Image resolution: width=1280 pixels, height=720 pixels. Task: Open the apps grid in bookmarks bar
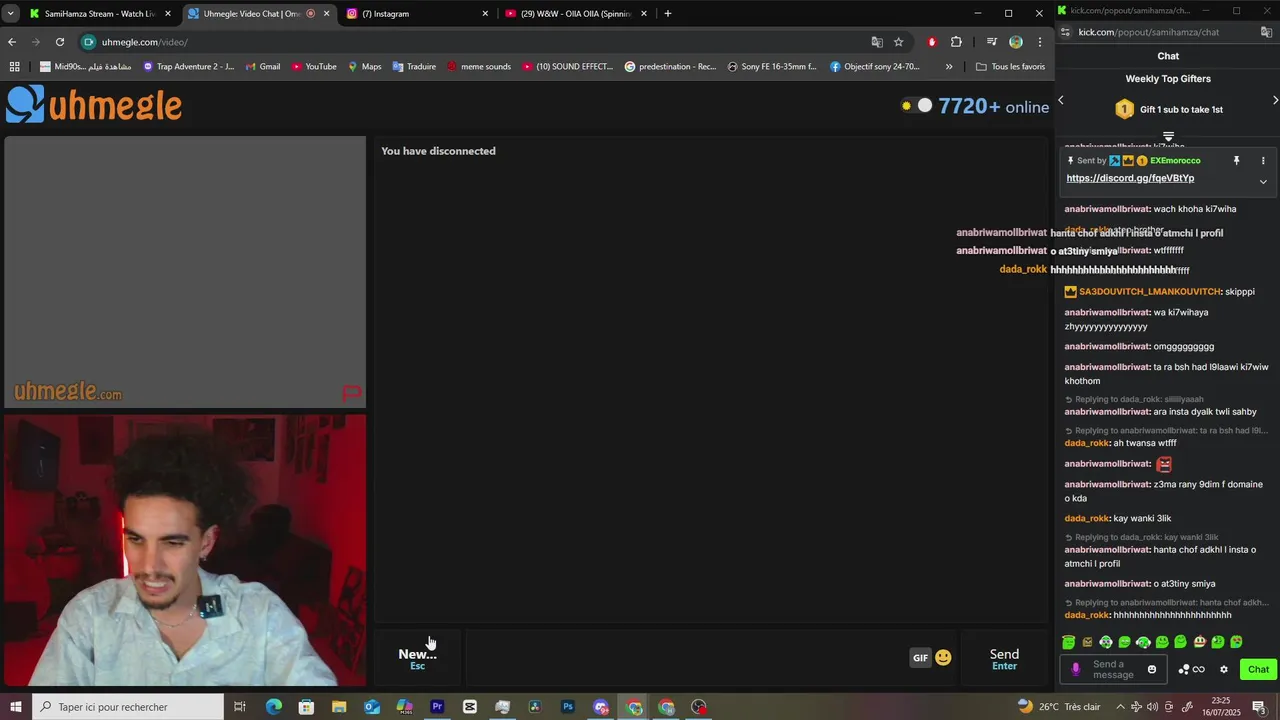click(14, 67)
